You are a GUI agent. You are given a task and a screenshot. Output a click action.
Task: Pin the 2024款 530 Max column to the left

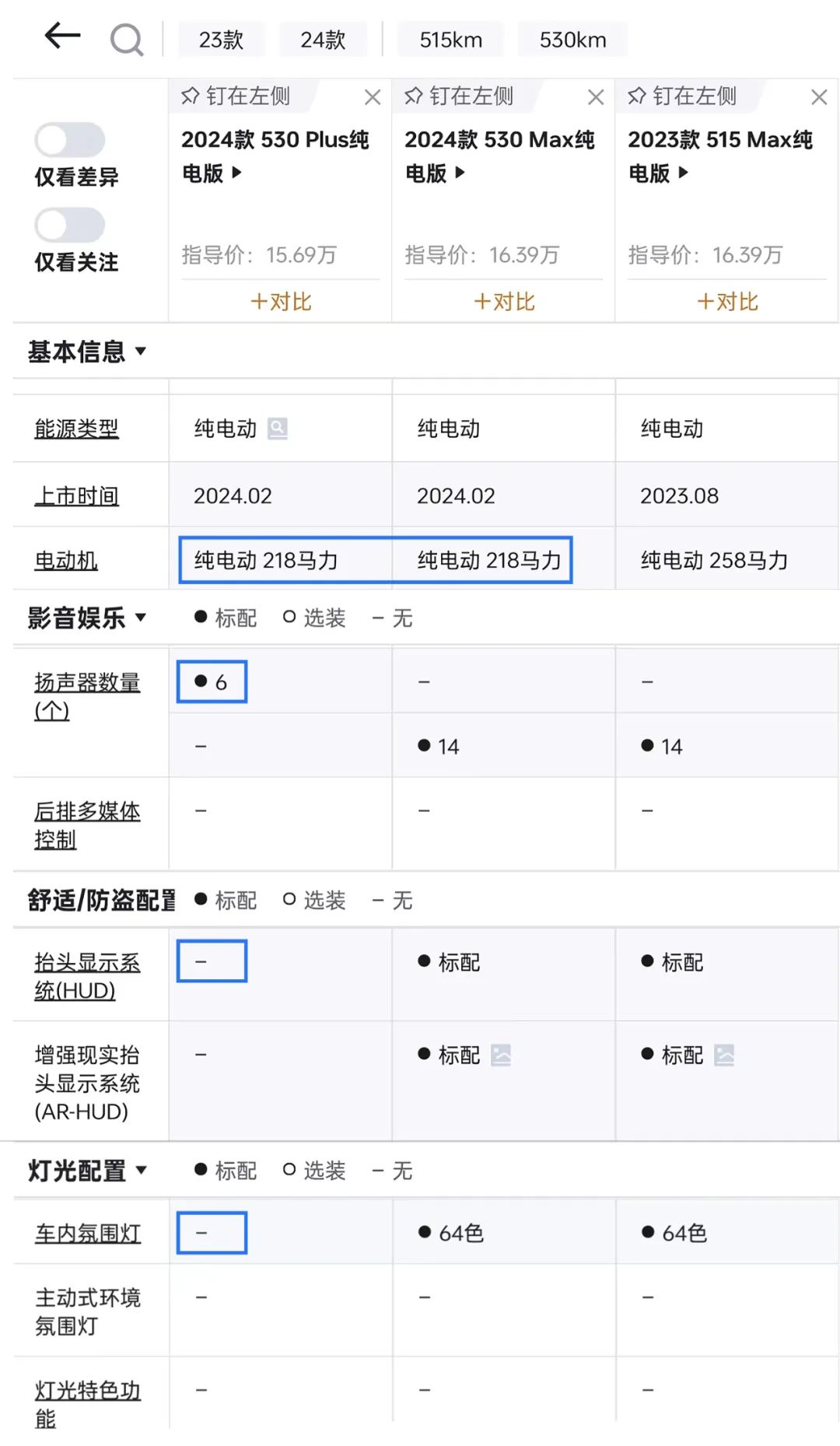(x=459, y=96)
